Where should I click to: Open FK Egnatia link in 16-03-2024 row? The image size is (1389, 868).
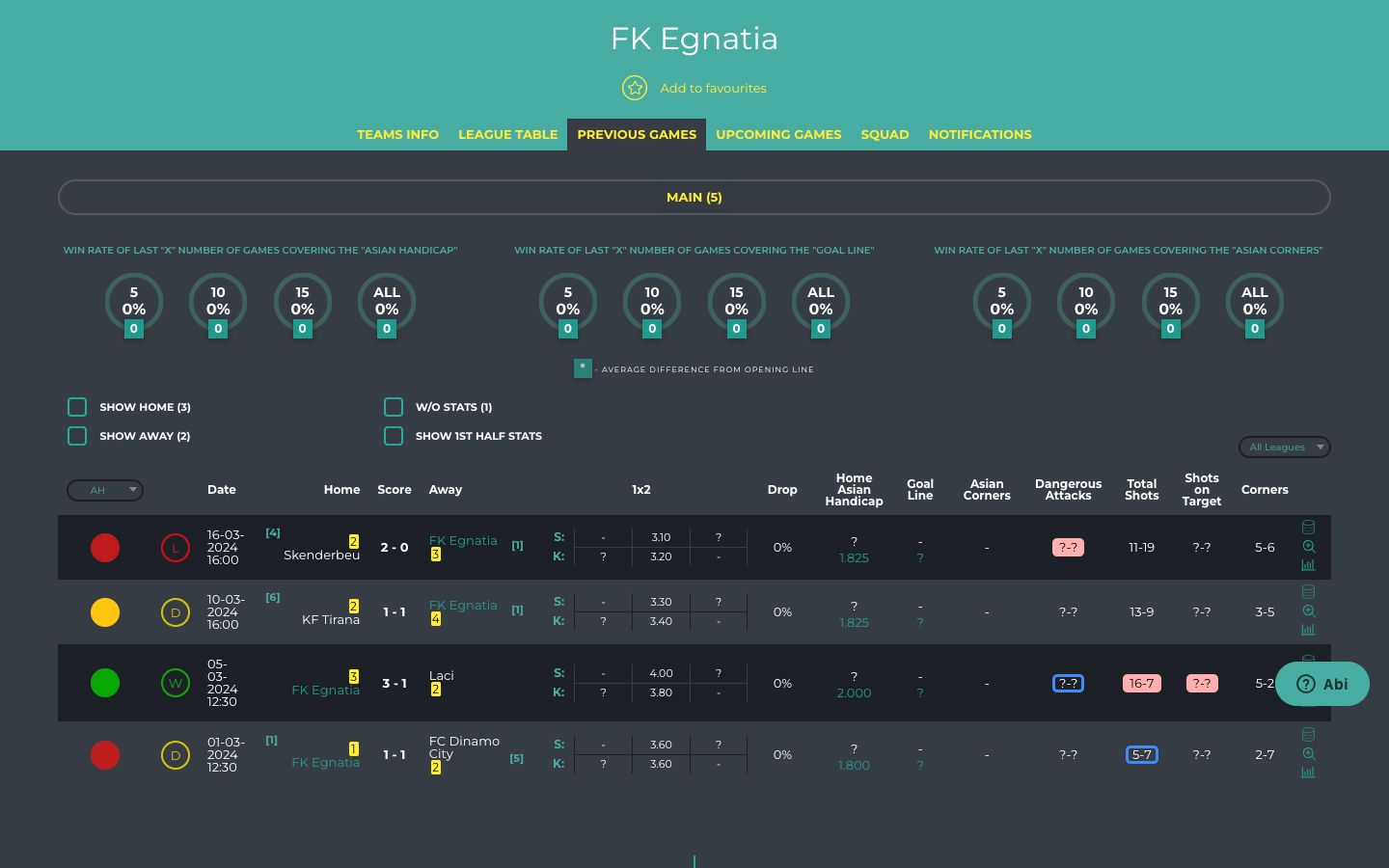[463, 541]
